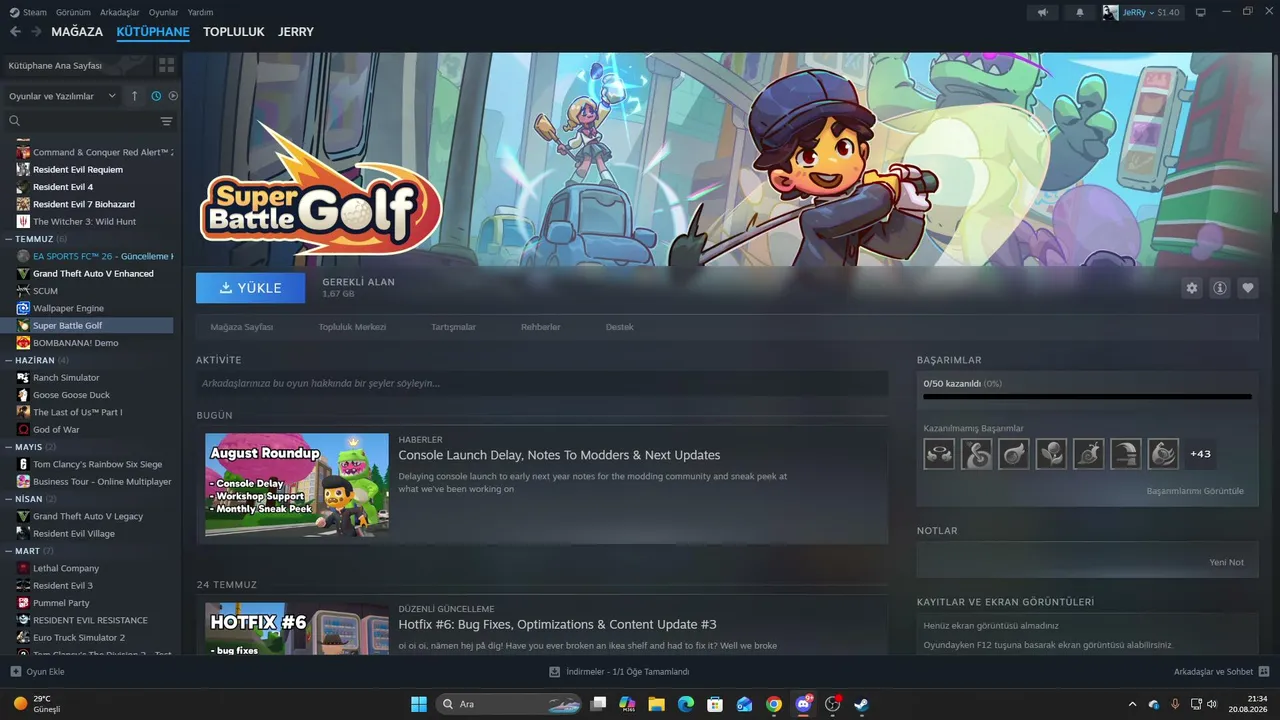Go back with the left arrow
This screenshot has height=720, width=1280.
click(x=15, y=32)
